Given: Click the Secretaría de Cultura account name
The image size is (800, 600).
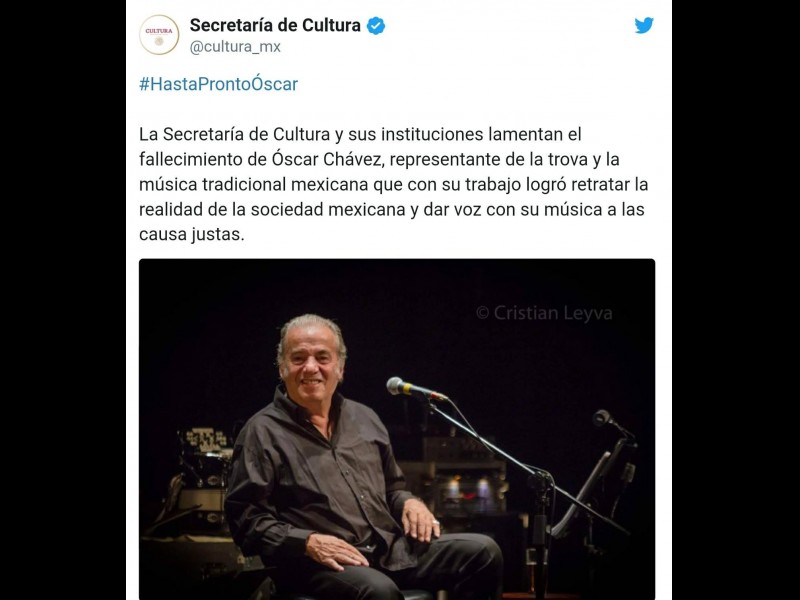Looking at the screenshot, I should [275, 25].
